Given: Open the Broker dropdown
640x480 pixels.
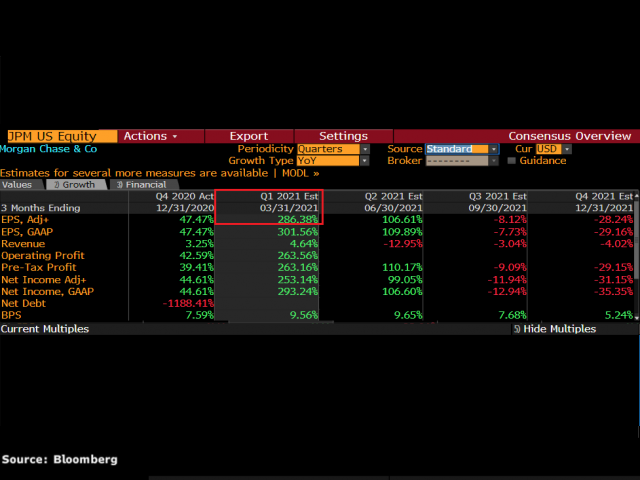Looking at the screenshot, I should (x=461, y=161).
